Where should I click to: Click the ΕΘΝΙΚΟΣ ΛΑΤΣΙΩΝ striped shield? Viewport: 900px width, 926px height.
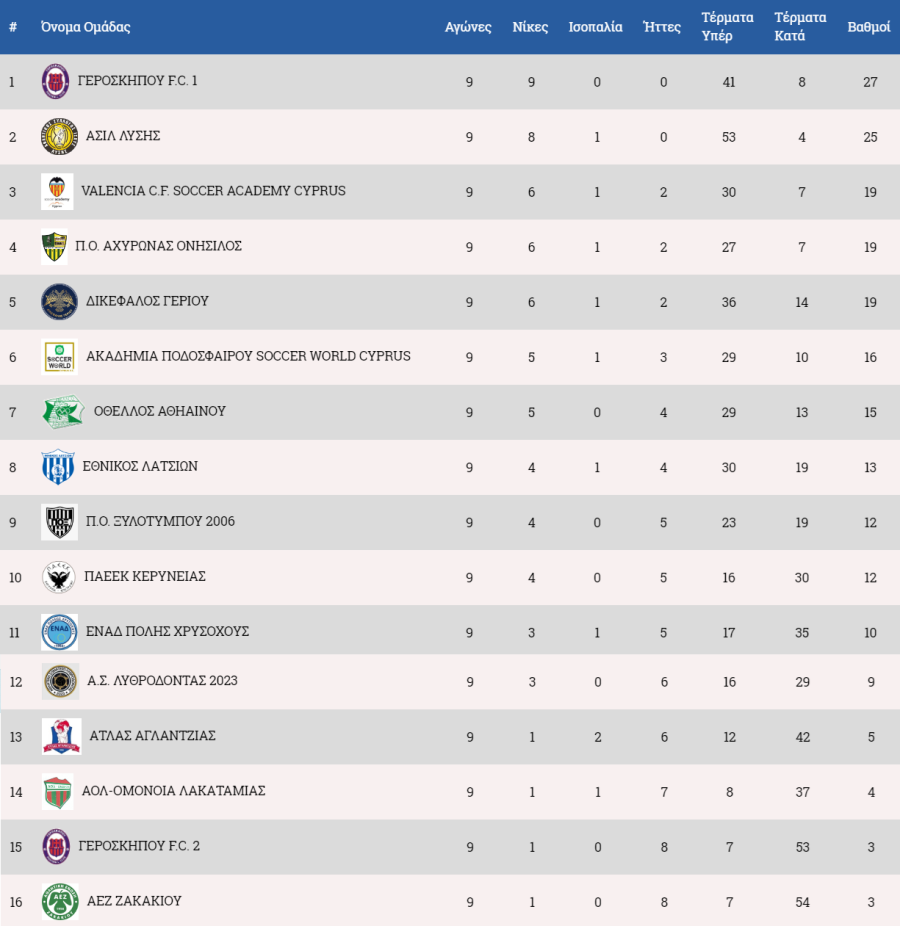pos(58,467)
